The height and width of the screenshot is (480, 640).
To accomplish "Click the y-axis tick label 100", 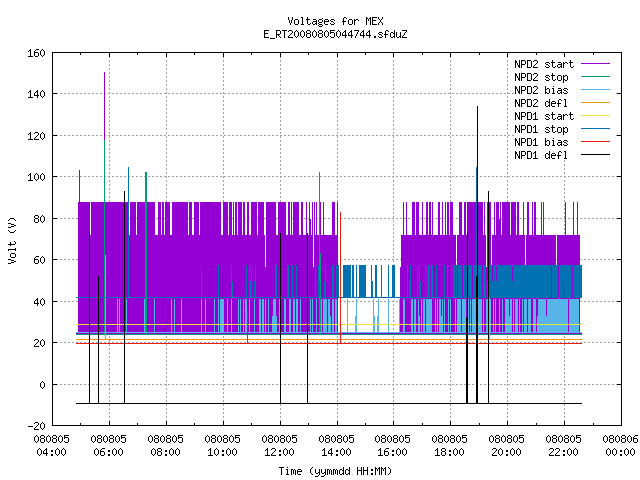I will (x=36, y=177).
